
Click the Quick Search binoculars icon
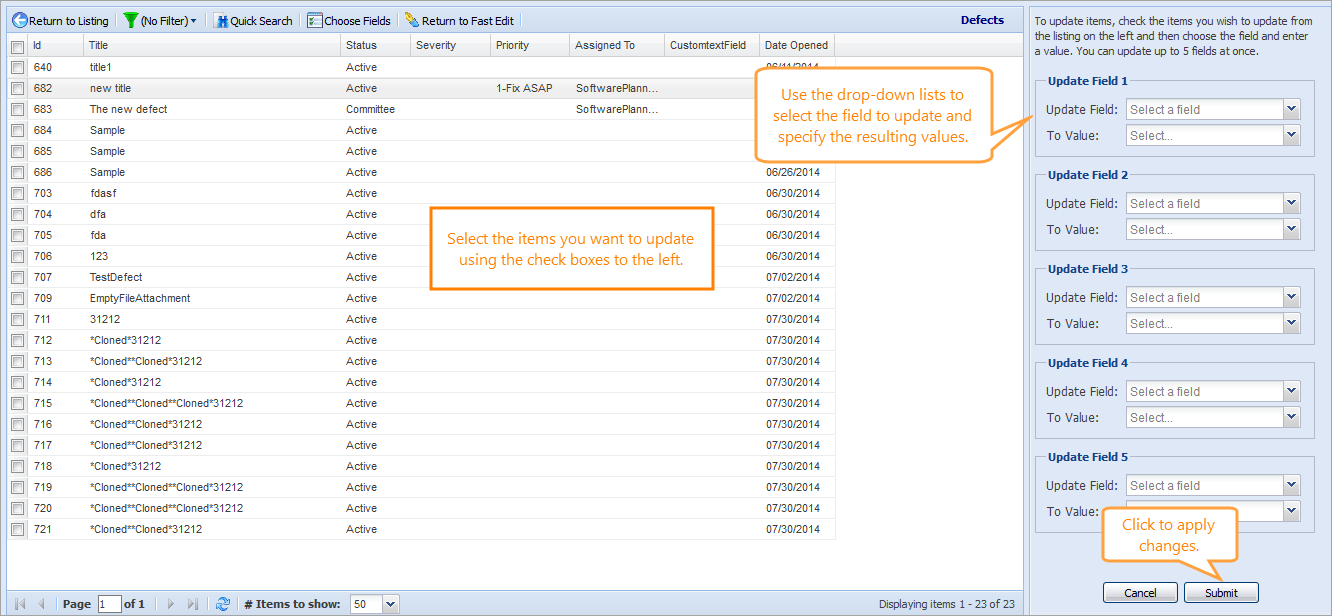pos(221,20)
